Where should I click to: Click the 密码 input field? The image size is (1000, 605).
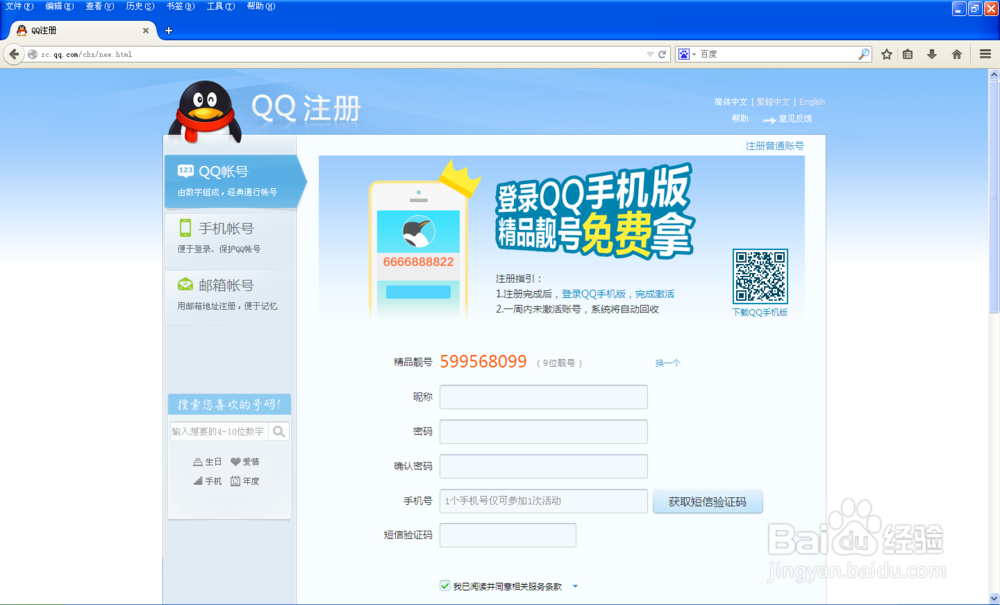pyautogui.click(x=543, y=432)
